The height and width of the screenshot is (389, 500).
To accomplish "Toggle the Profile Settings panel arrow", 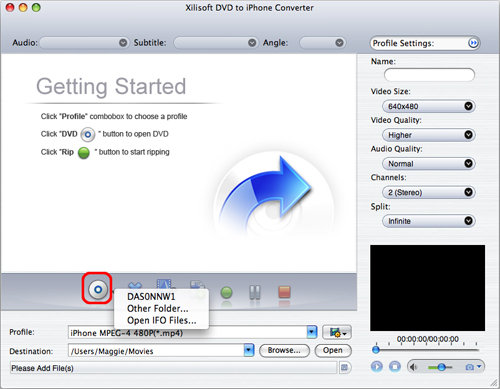I will tap(473, 43).
